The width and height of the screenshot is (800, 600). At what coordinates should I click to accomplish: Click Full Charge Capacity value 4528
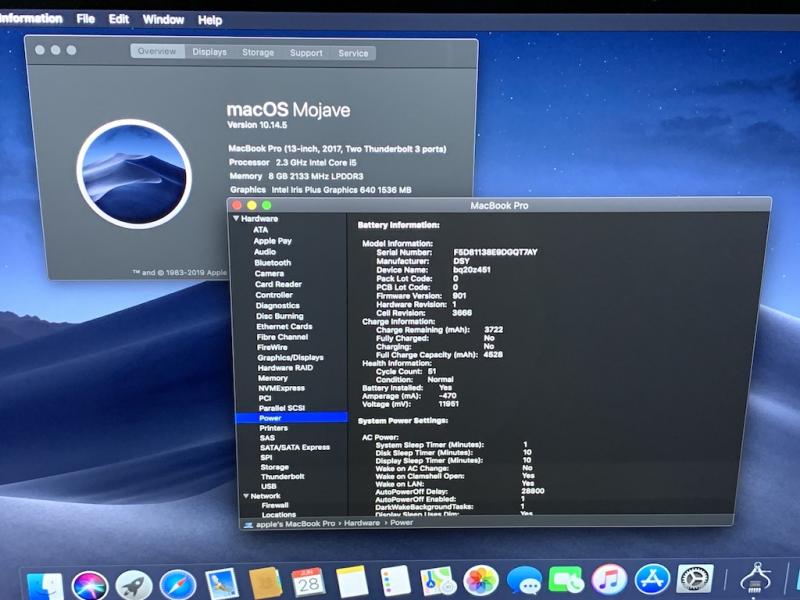(x=493, y=354)
